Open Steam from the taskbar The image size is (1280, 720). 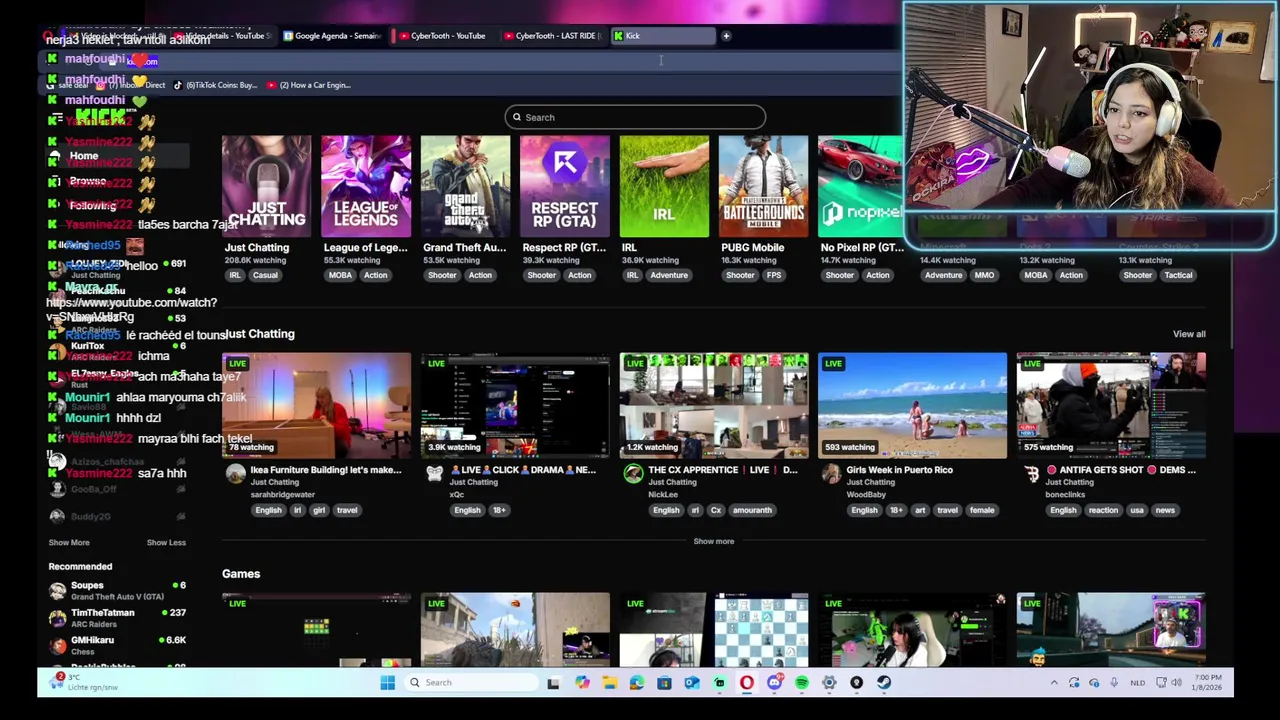(x=884, y=683)
